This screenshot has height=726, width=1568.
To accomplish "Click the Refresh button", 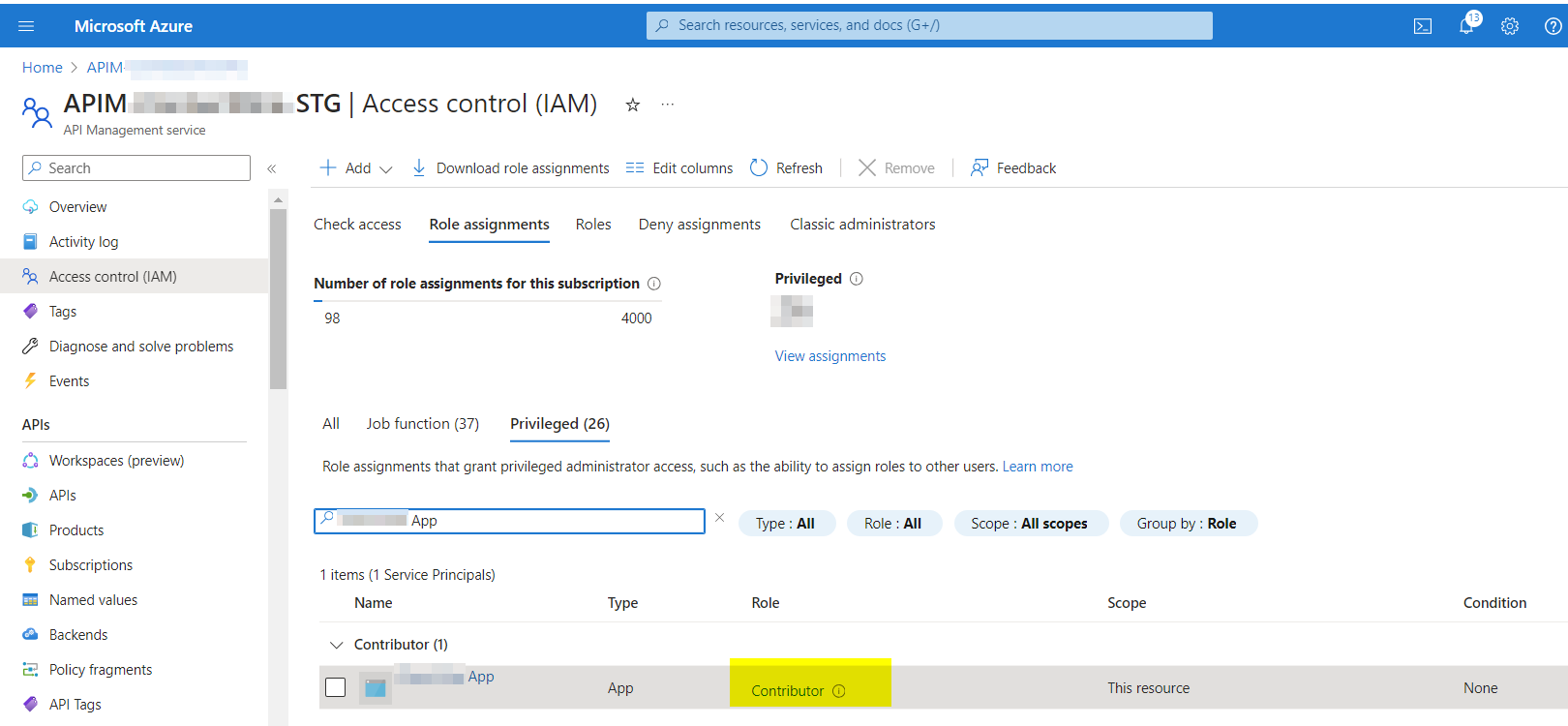I will coord(786,168).
